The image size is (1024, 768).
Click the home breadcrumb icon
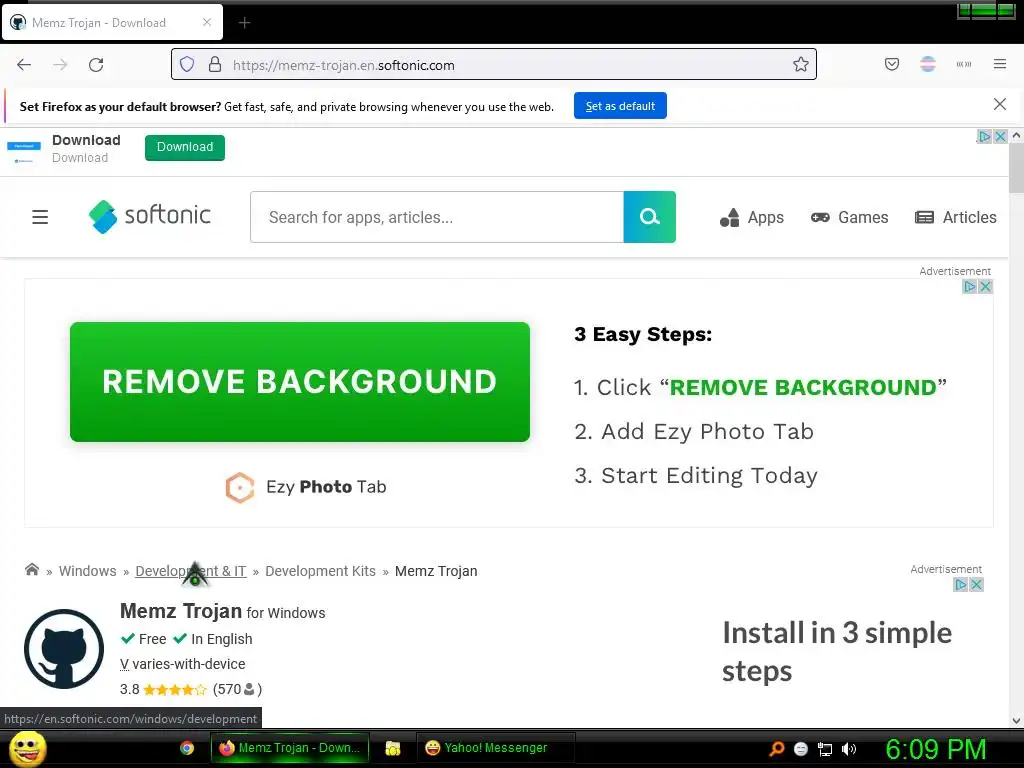pyautogui.click(x=31, y=569)
